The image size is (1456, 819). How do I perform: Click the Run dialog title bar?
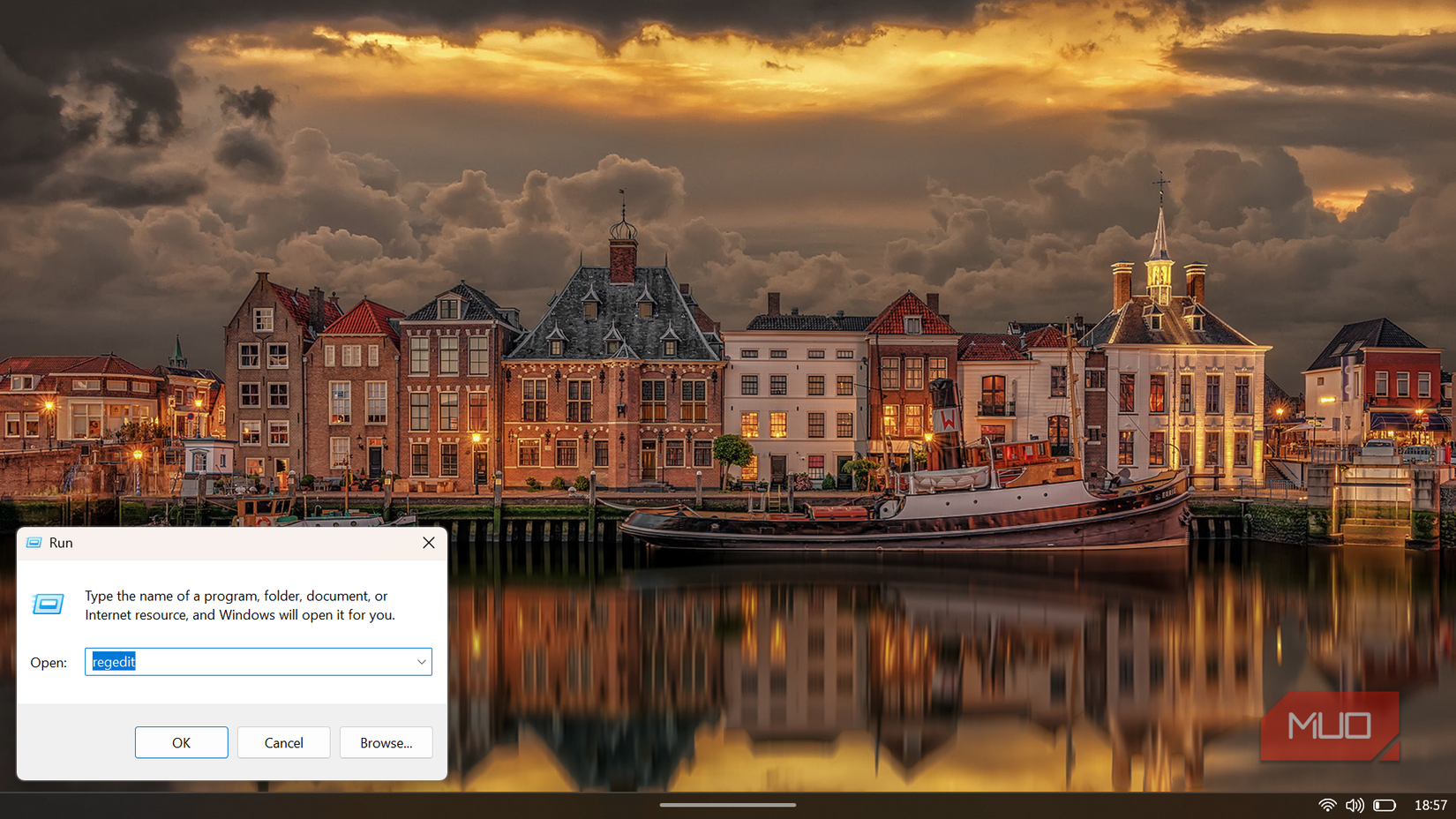click(x=221, y=543)
